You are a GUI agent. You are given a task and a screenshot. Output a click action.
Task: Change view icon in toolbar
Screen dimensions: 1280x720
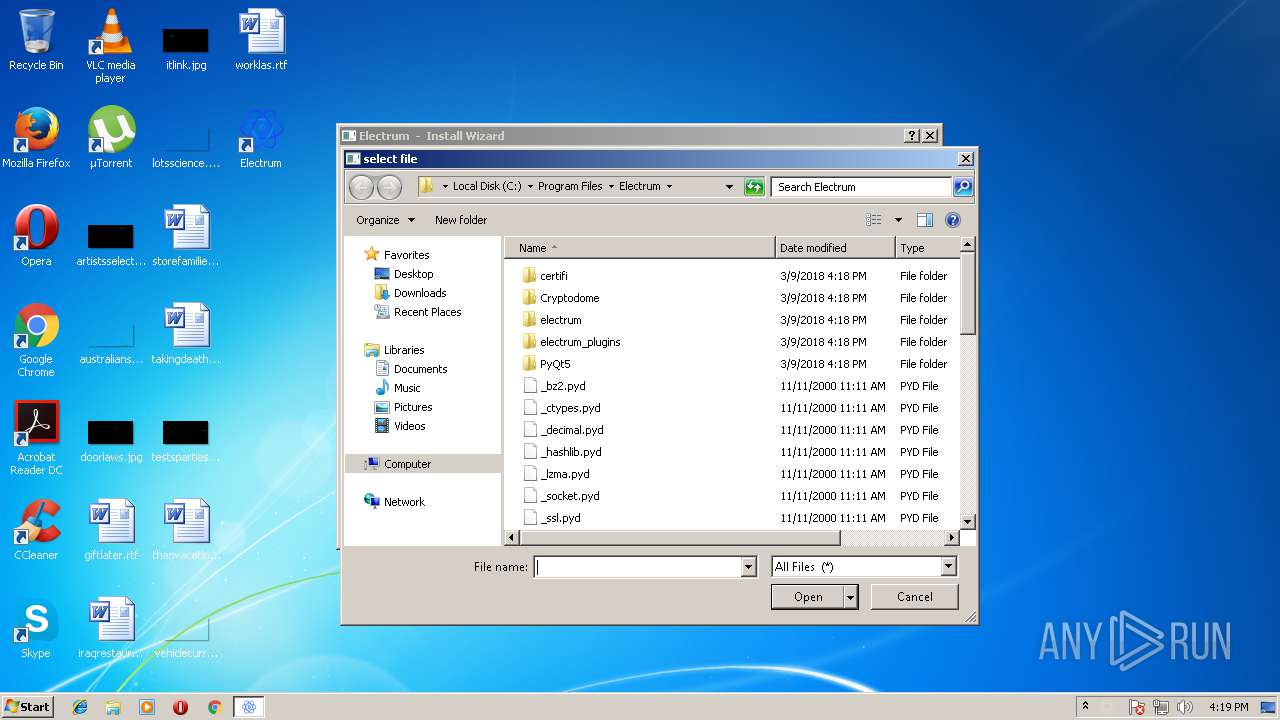874,220
